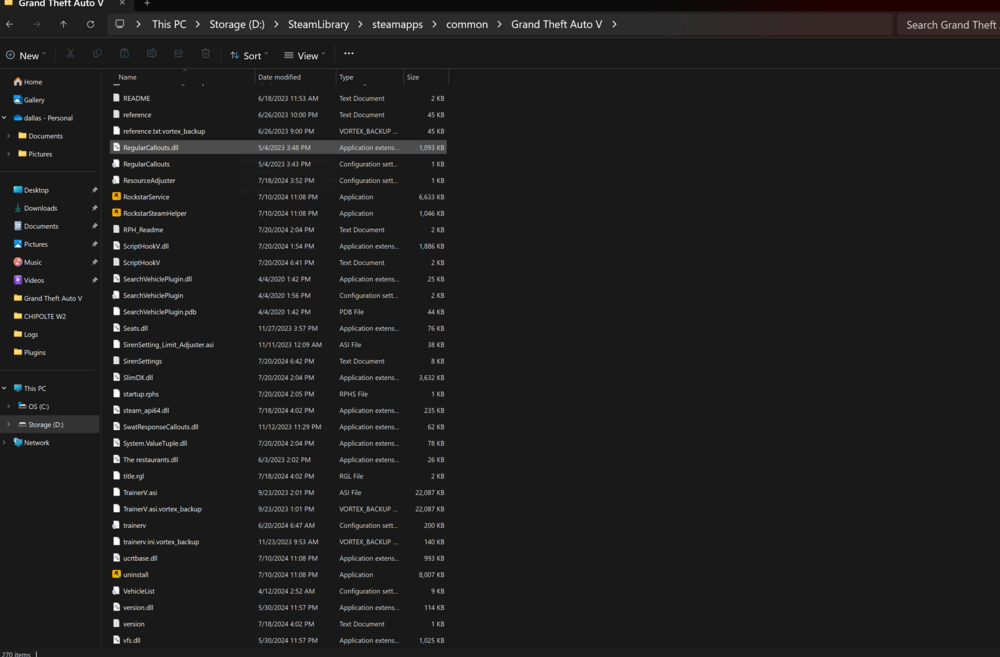Viewport: 1000px width, 657px height.
Task: Go back using the back arrow
Action: coord(11,23)
